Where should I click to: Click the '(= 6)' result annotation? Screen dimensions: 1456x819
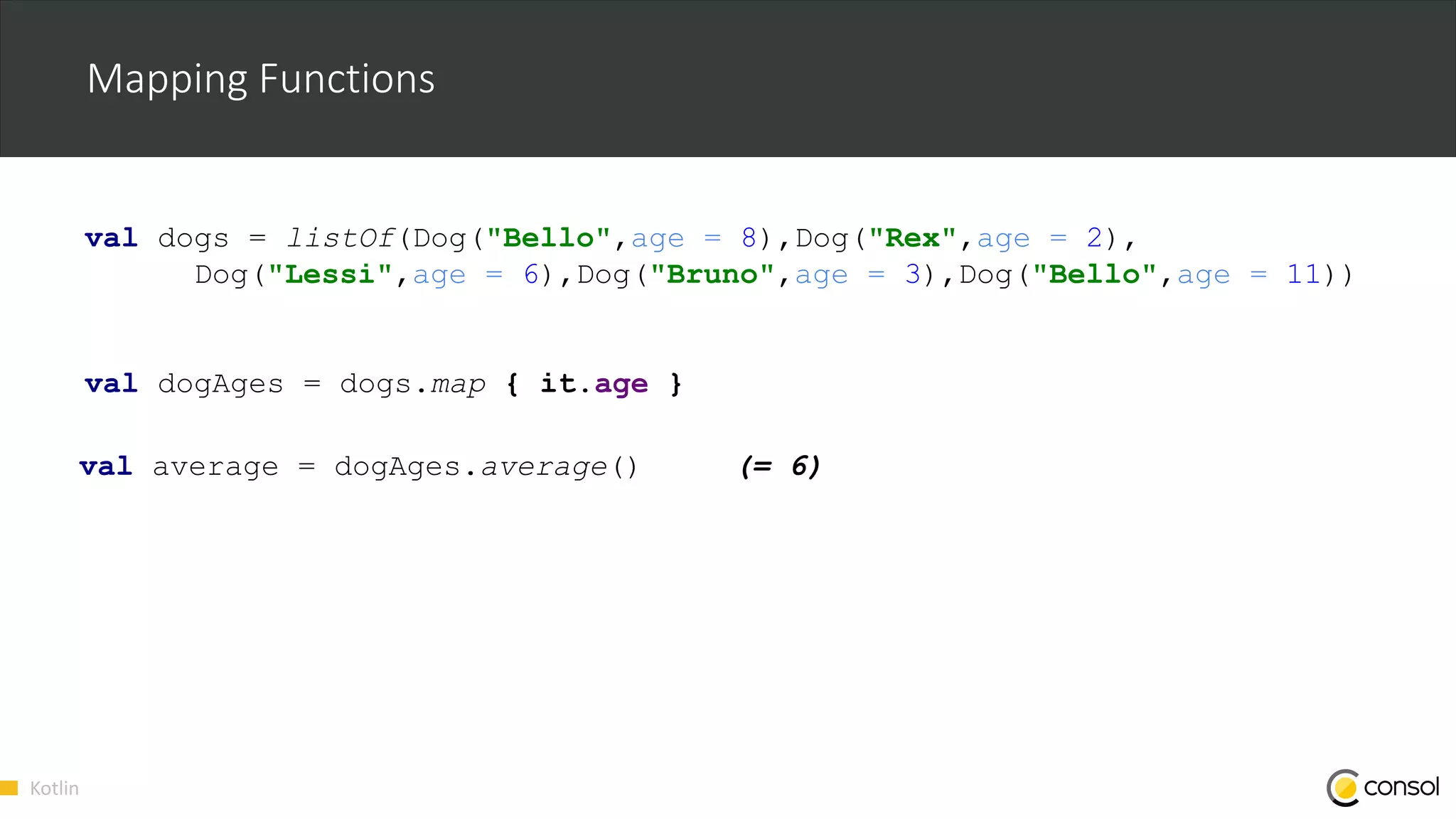click(x=780, y=466)
